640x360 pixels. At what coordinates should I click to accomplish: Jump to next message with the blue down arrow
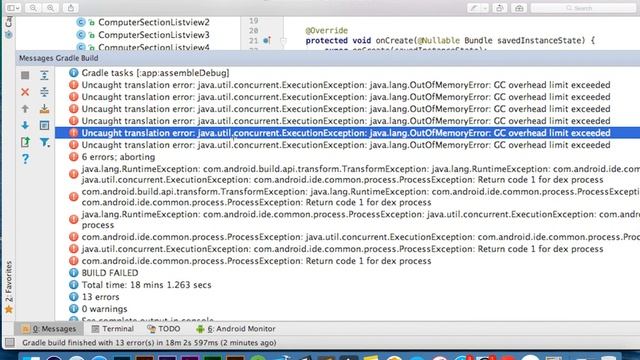25,125
